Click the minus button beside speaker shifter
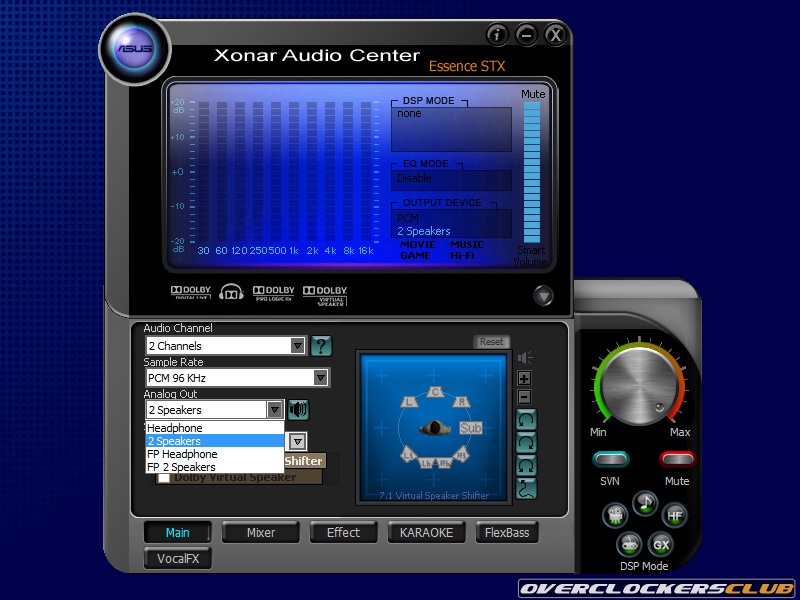Viewport: 800px width, 600px height. [524, 397]
